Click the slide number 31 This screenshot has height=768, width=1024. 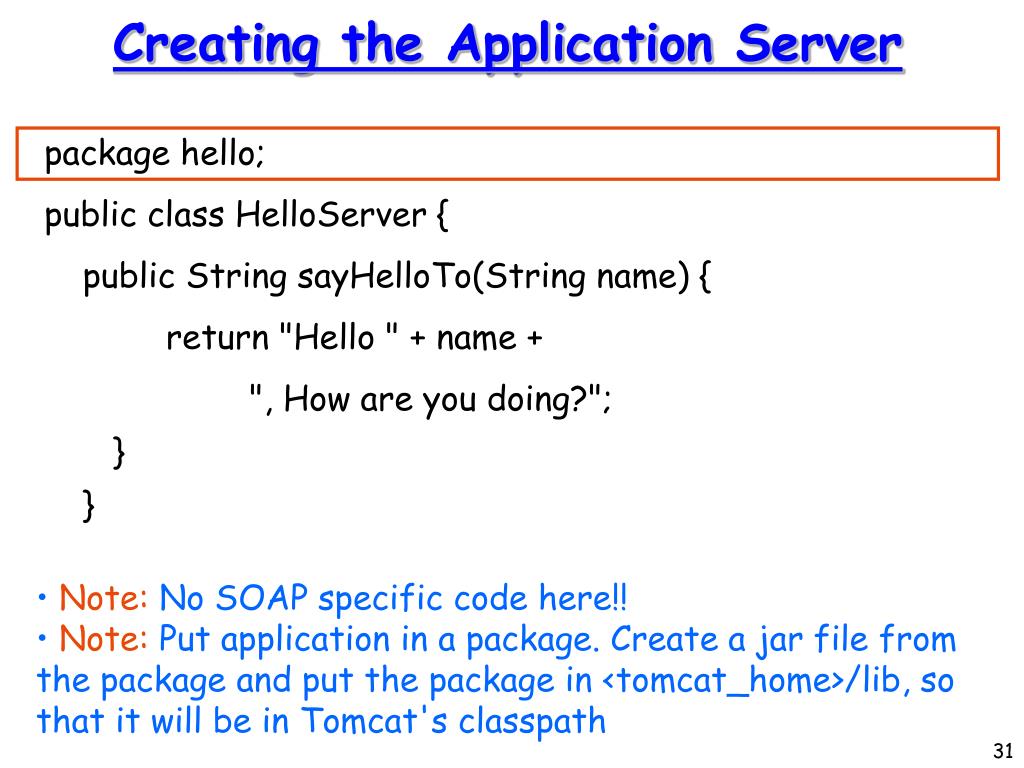(x=1003, y=751)
